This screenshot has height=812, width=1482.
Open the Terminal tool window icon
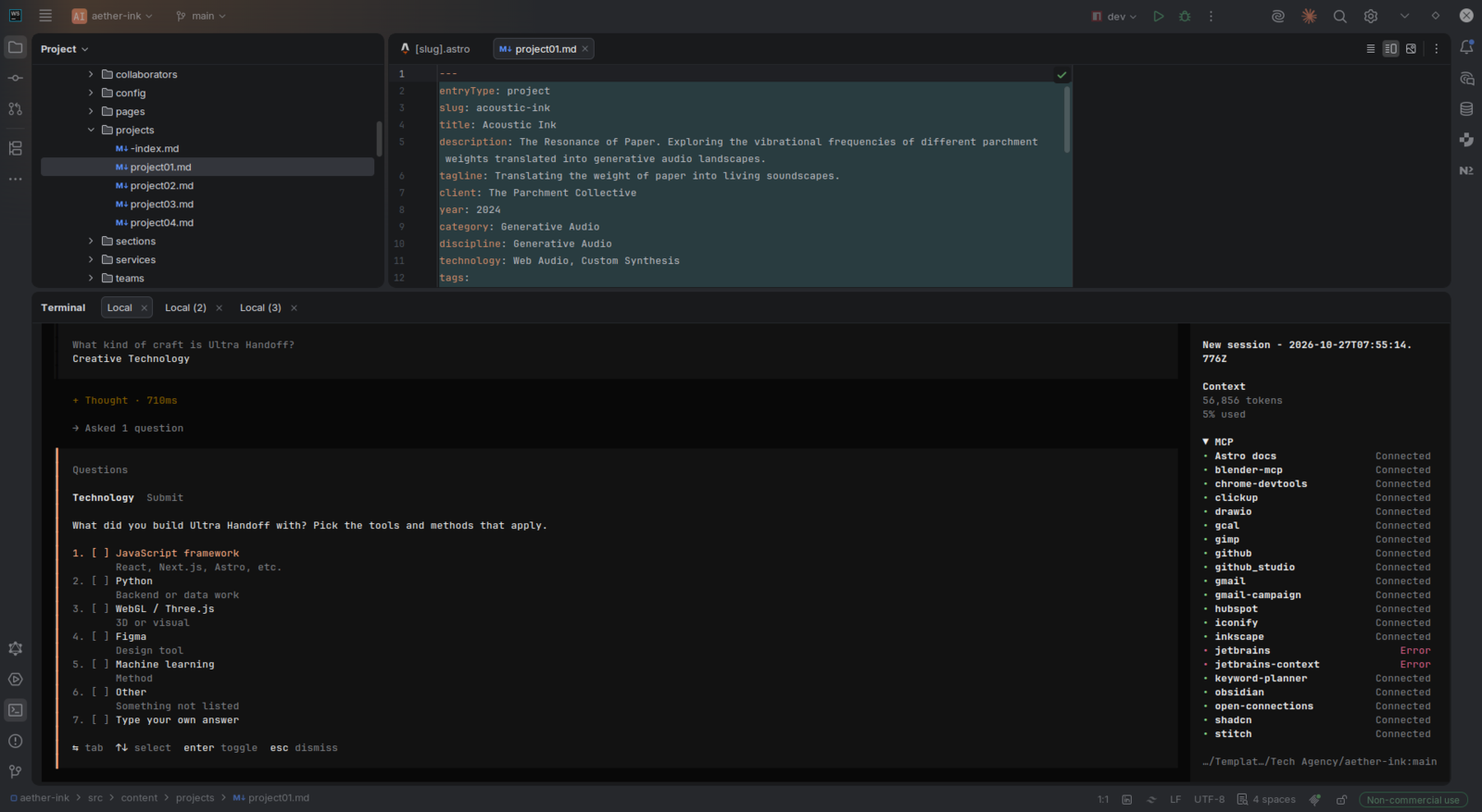pos(16,710)
